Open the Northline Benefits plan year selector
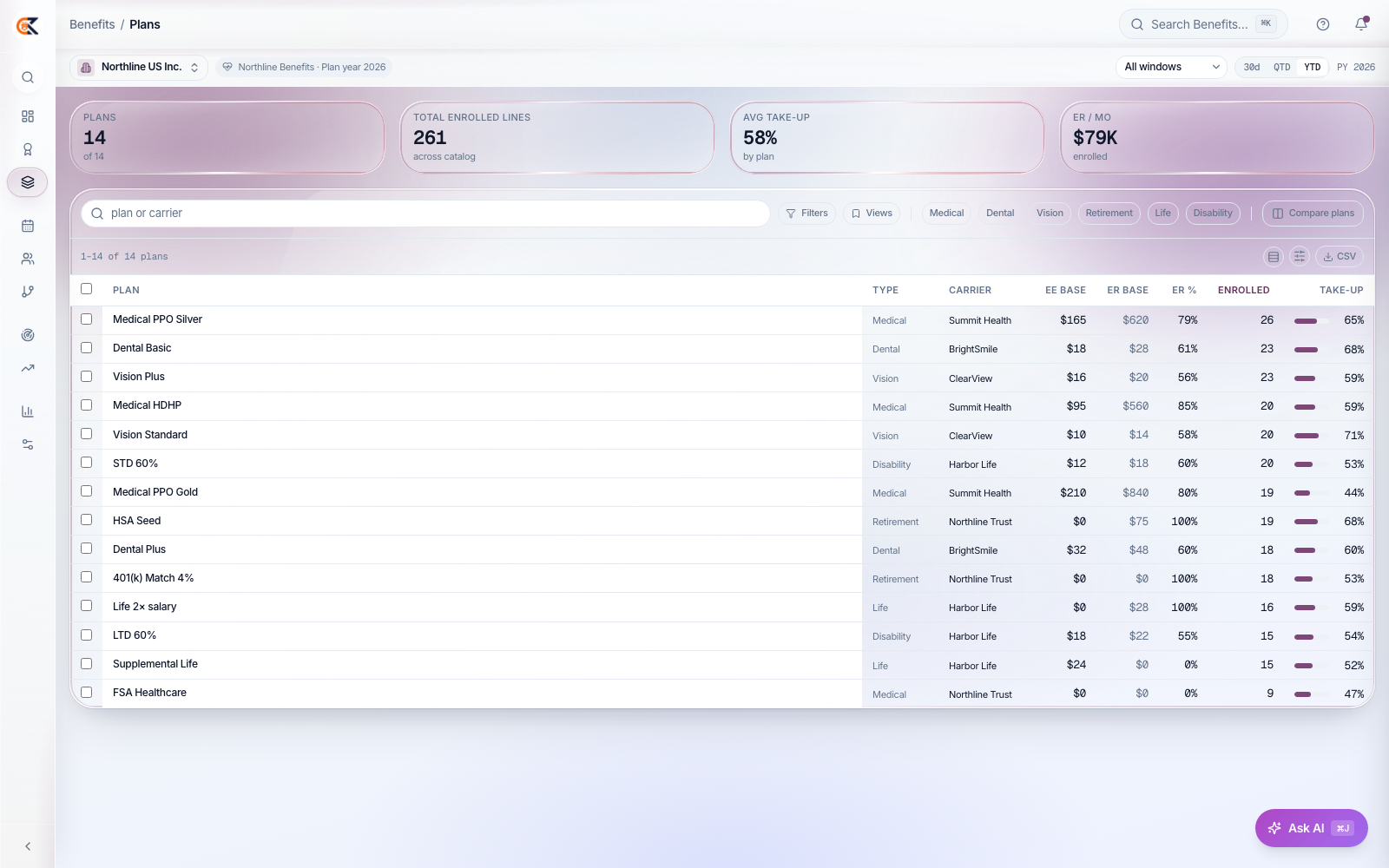Viewport: 1389px width, 868px height. 304,67
